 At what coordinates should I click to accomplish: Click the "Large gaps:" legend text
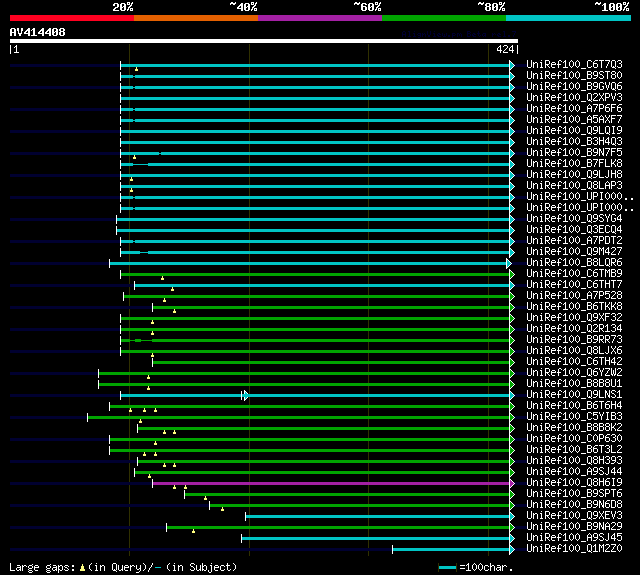pos(42,567)
